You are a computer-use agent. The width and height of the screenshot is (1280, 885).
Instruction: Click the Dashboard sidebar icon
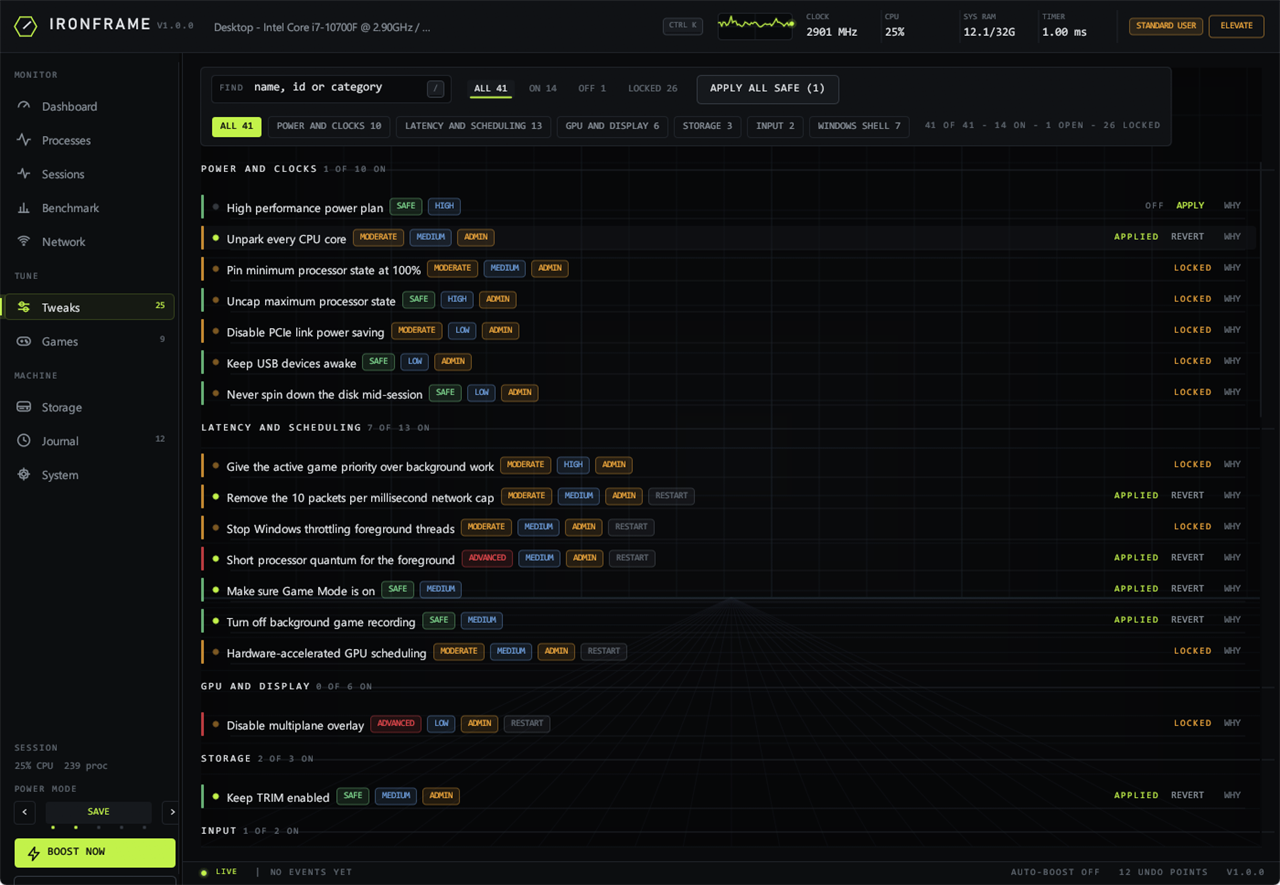24,106
